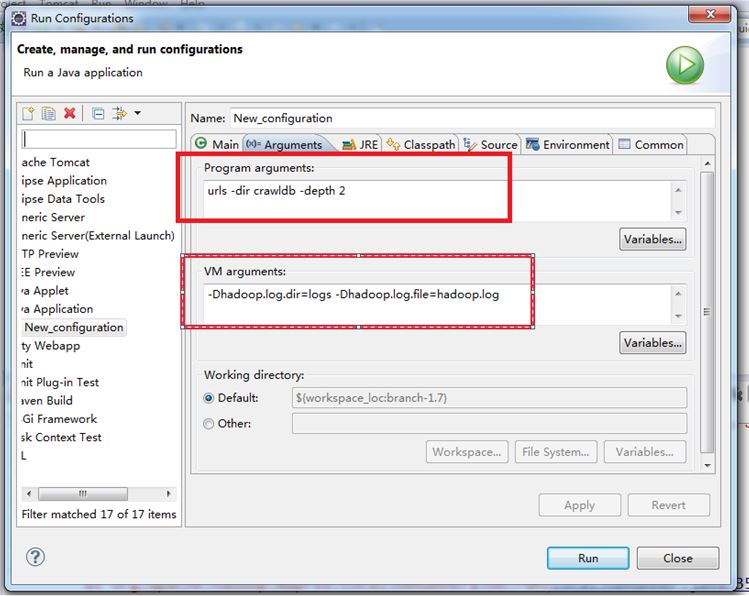Click the Revert button
Viewport: 749px width, 596px height.
(x=668, y=505)
